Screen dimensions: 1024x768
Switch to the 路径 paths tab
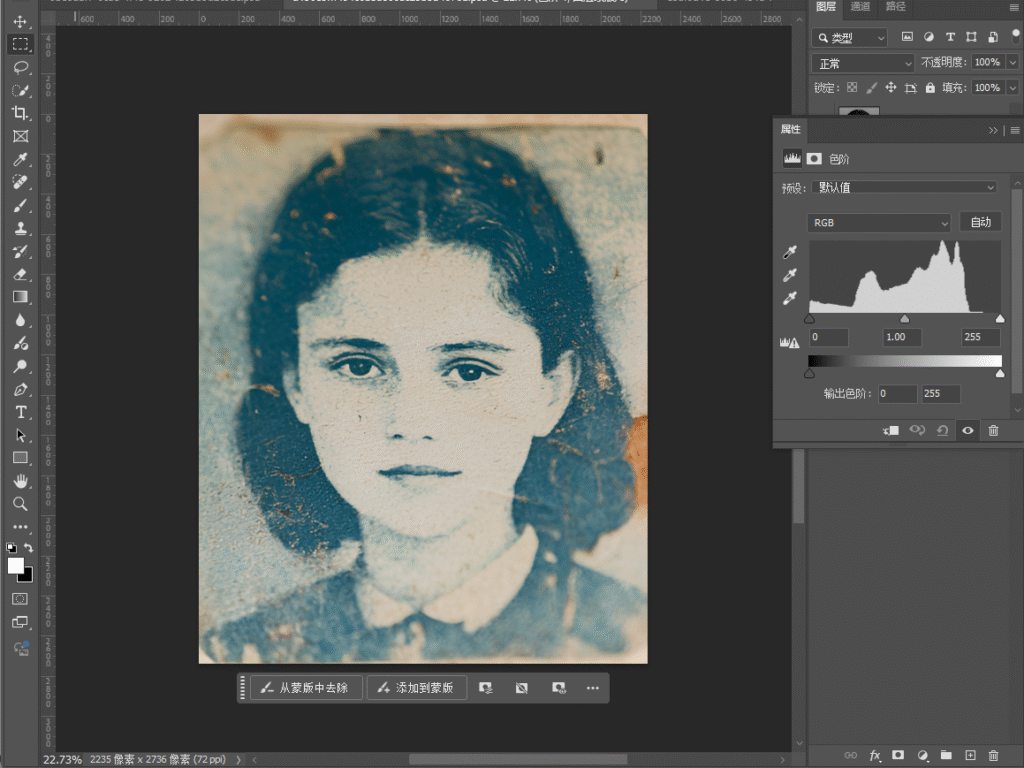click(895, 7)
